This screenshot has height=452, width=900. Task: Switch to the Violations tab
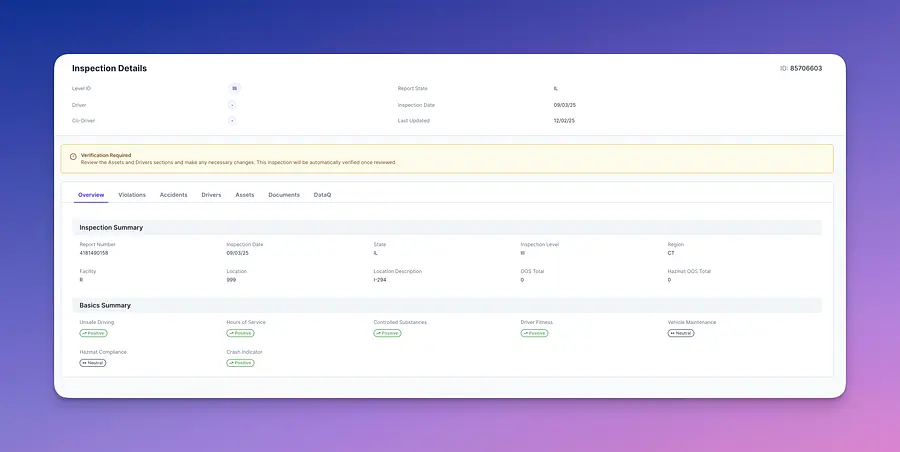[x=132, y=195]
